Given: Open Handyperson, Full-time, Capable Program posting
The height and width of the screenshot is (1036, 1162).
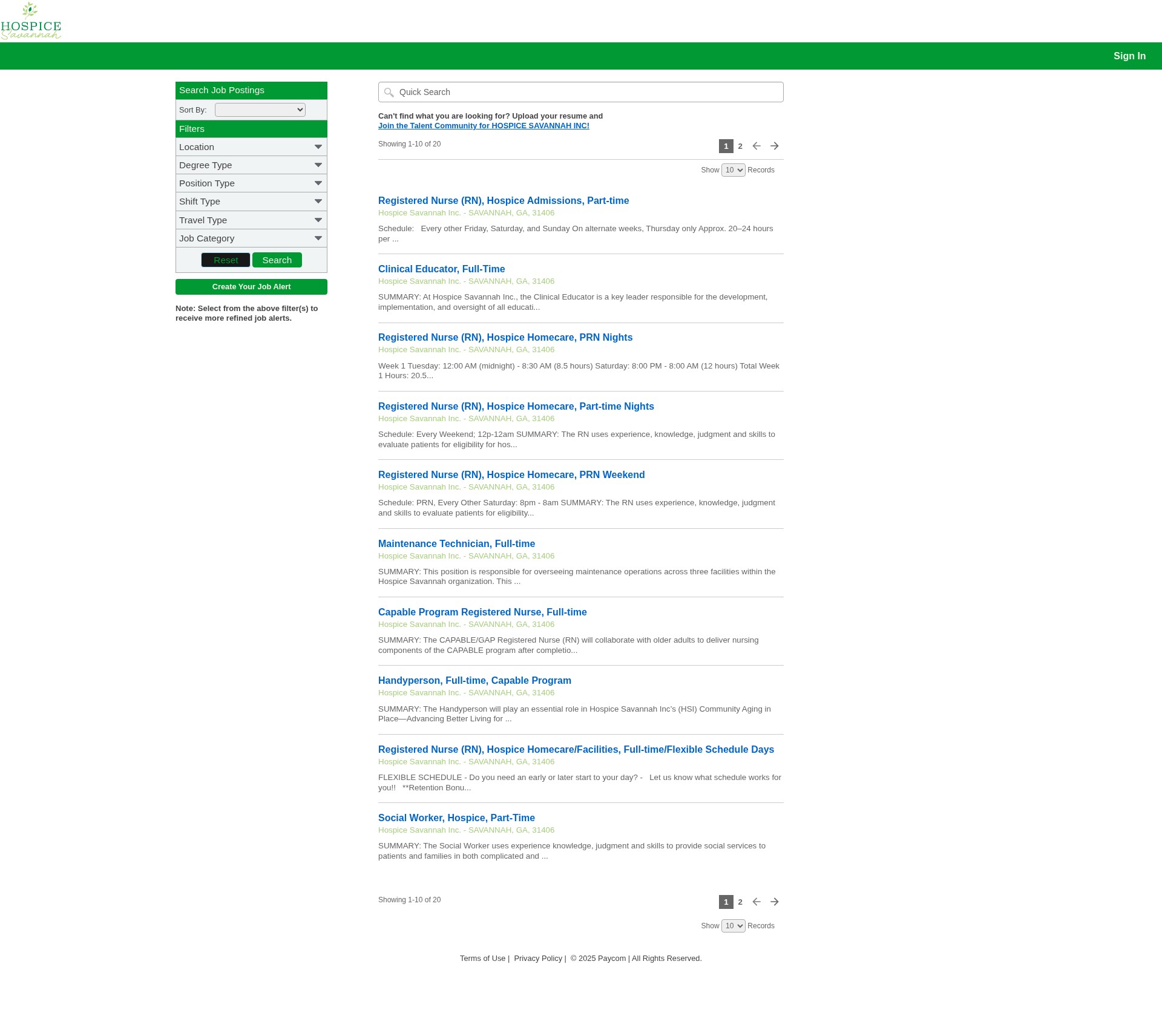Looking at the screenshot, I should coord(474,680).
